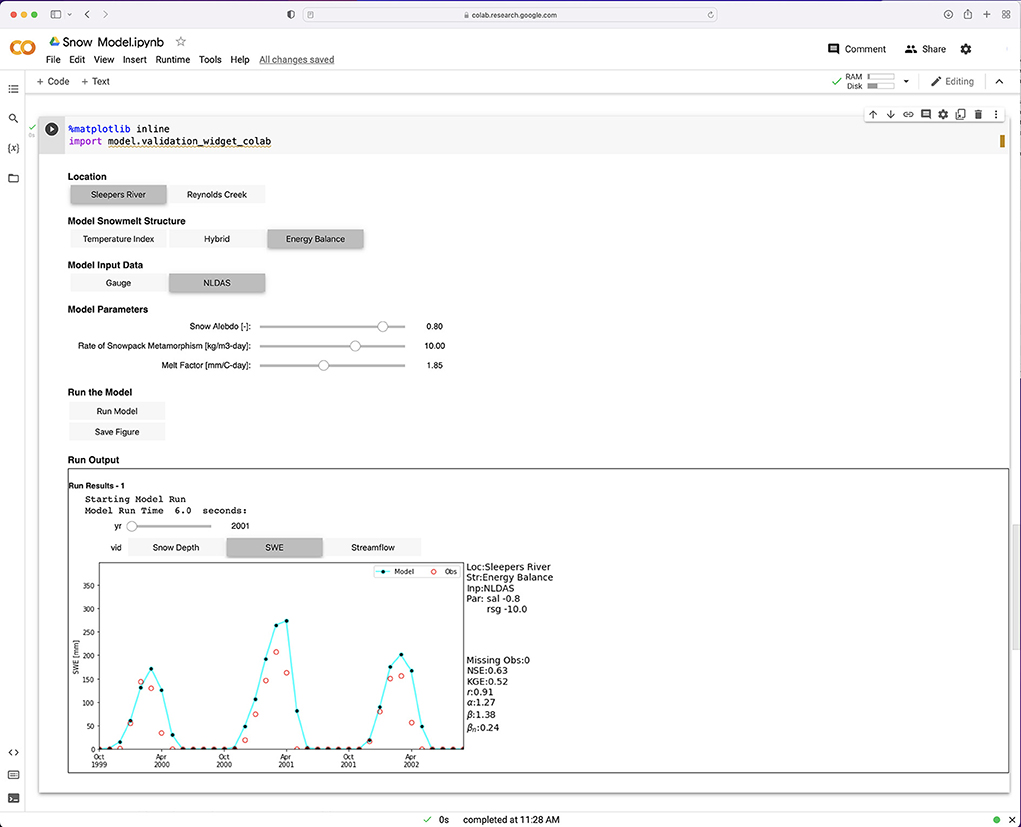
Task: Click the Snowpack Metamorphism rate slider handle
Action: [x=355, y=346]
